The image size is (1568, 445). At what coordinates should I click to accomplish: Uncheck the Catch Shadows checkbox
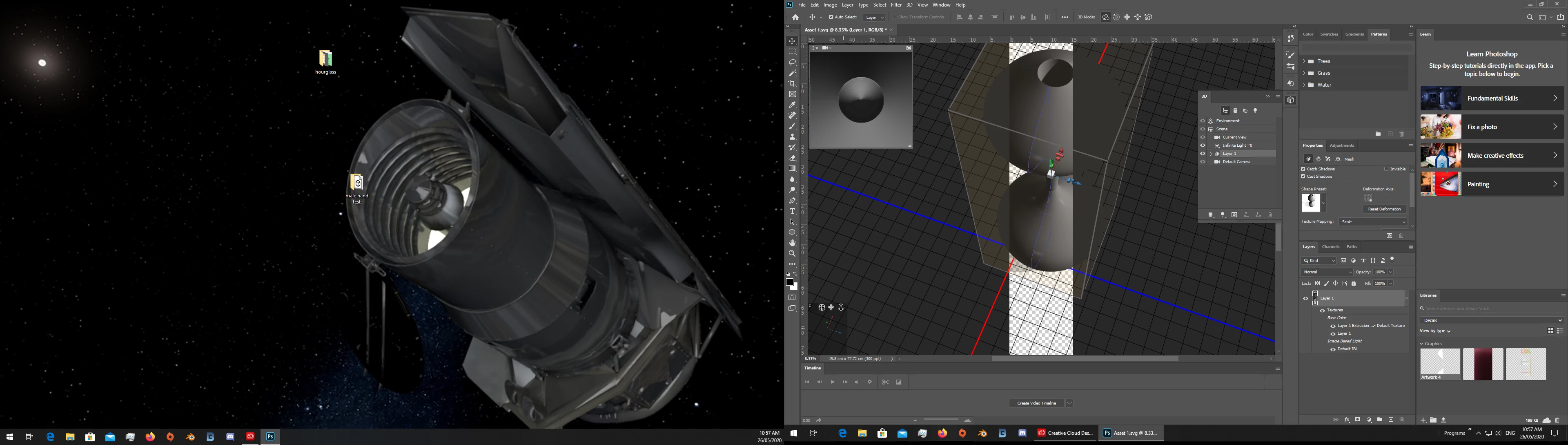coord(1303,169)
